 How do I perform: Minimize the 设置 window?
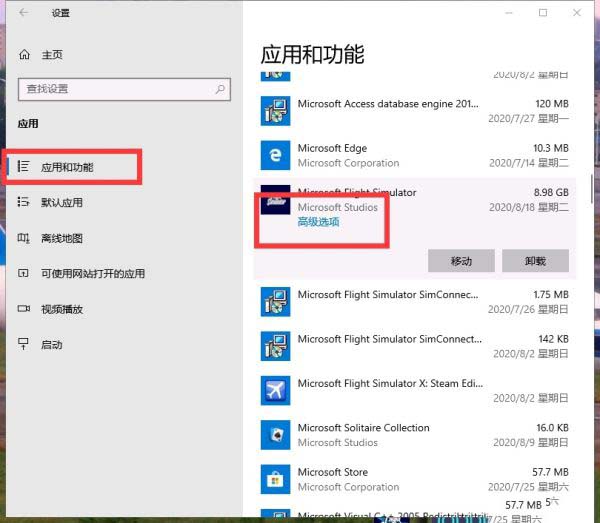pyautogui.click(x=509, y=13)
